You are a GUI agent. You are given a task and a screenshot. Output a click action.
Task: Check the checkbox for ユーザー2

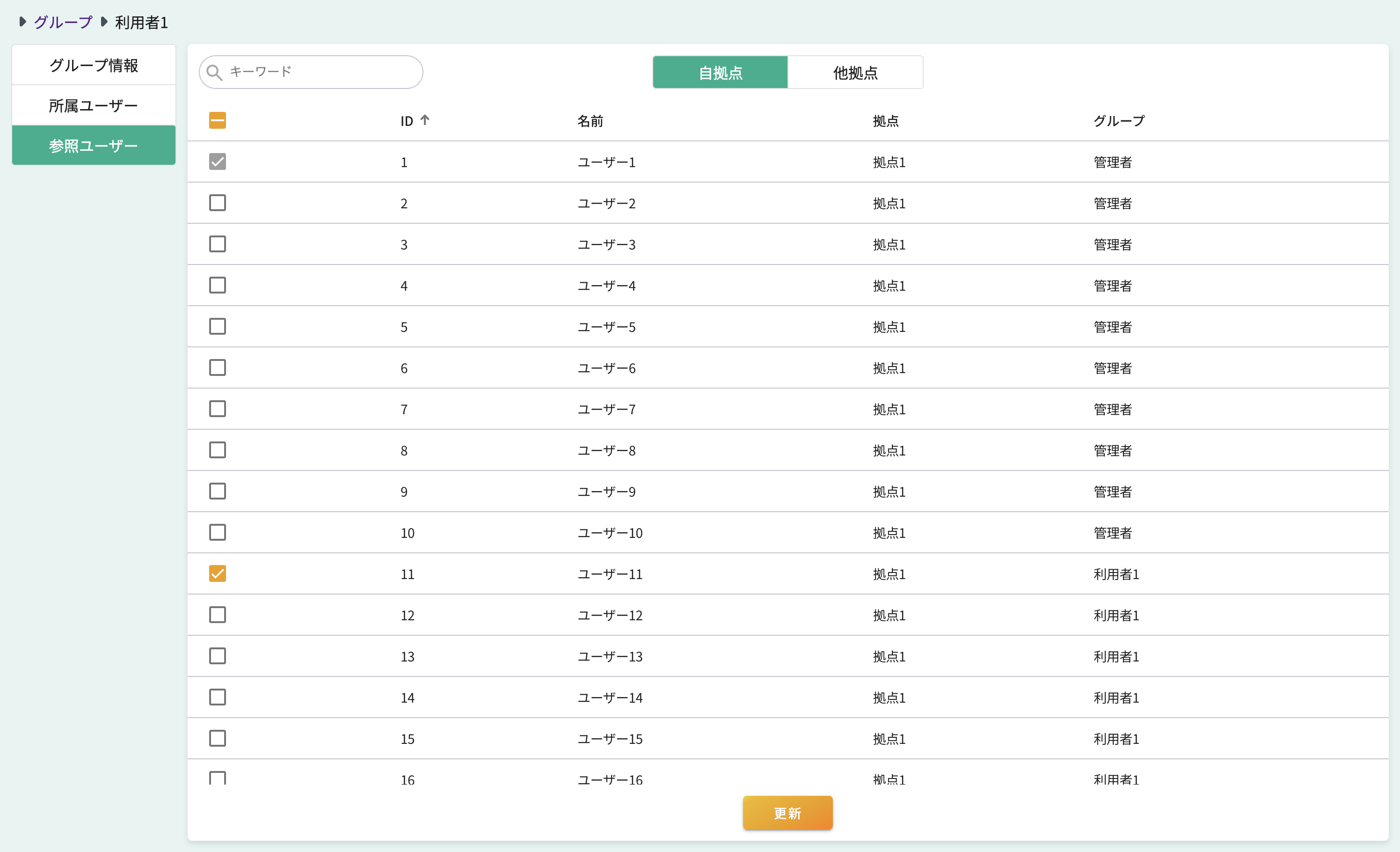pos(217,203)
